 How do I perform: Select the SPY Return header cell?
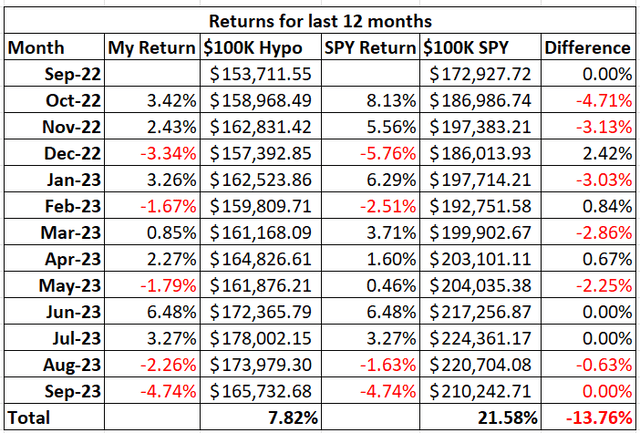coord(369,47)
